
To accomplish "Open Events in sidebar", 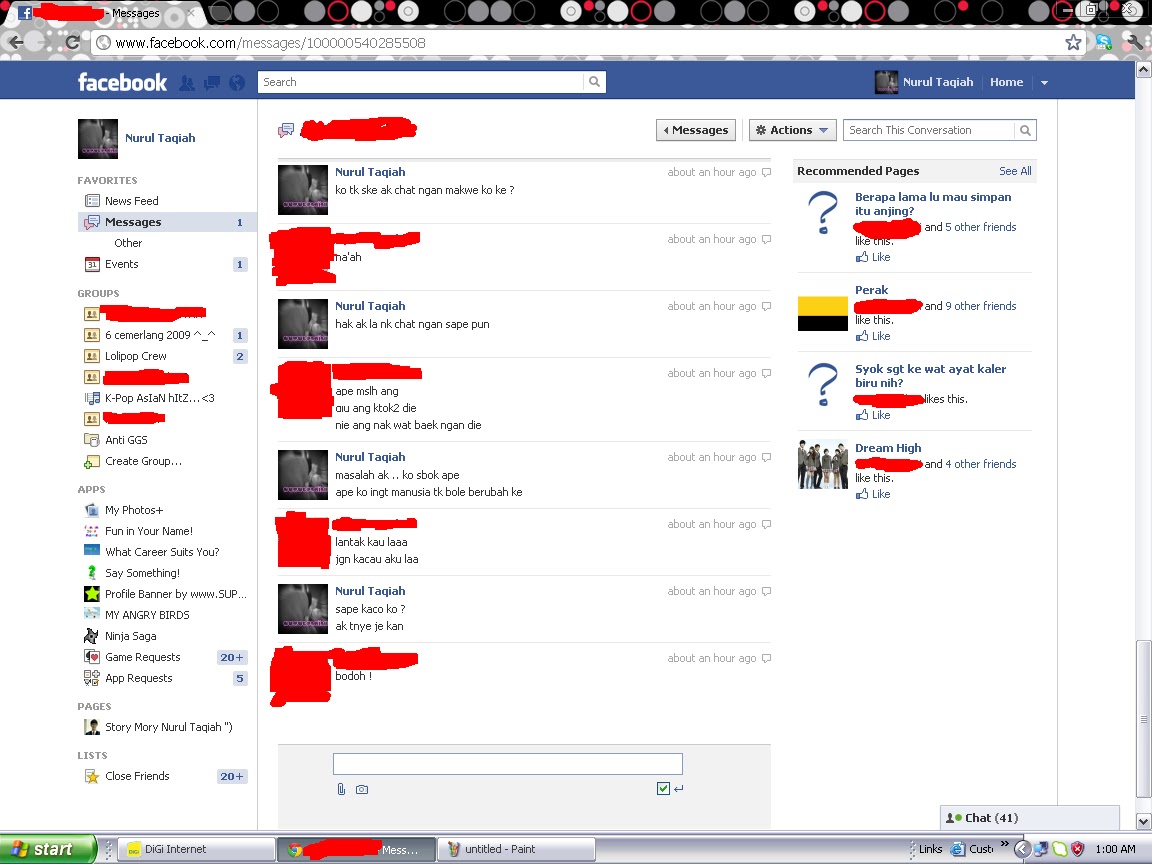I will click(121, 264).
